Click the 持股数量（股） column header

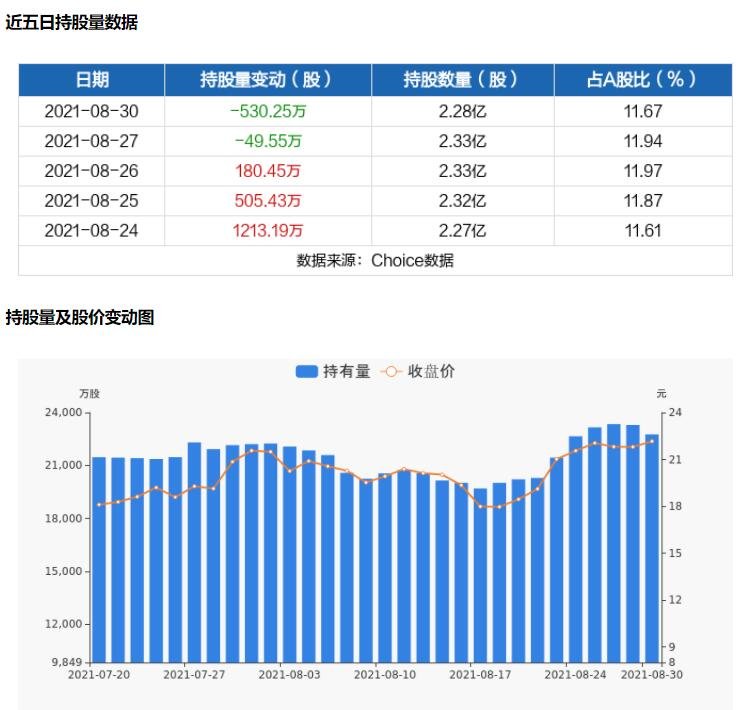[463, 80]
